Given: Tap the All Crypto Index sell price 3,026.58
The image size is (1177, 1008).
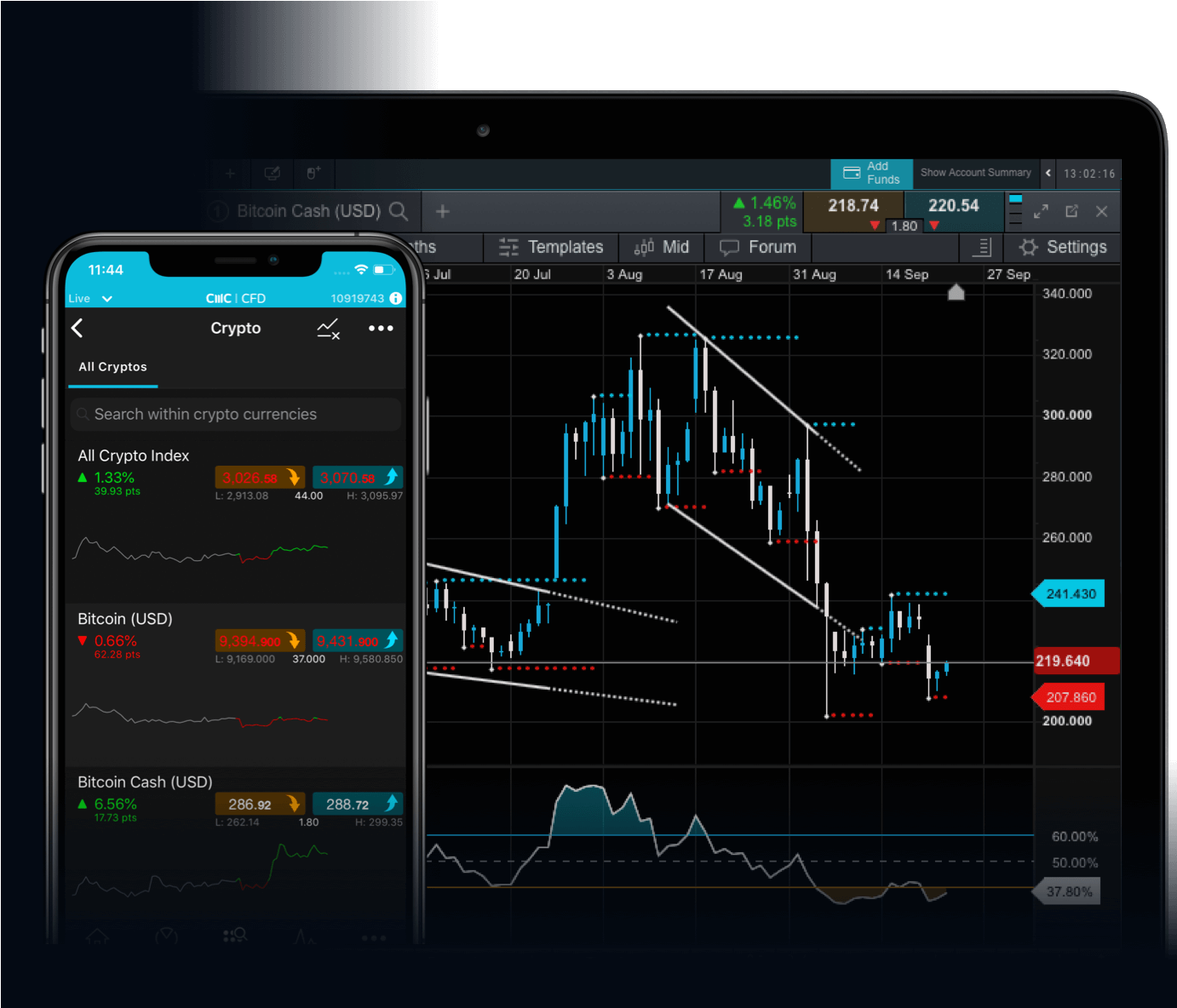Looking at the screenshot, I should (260, 478).
